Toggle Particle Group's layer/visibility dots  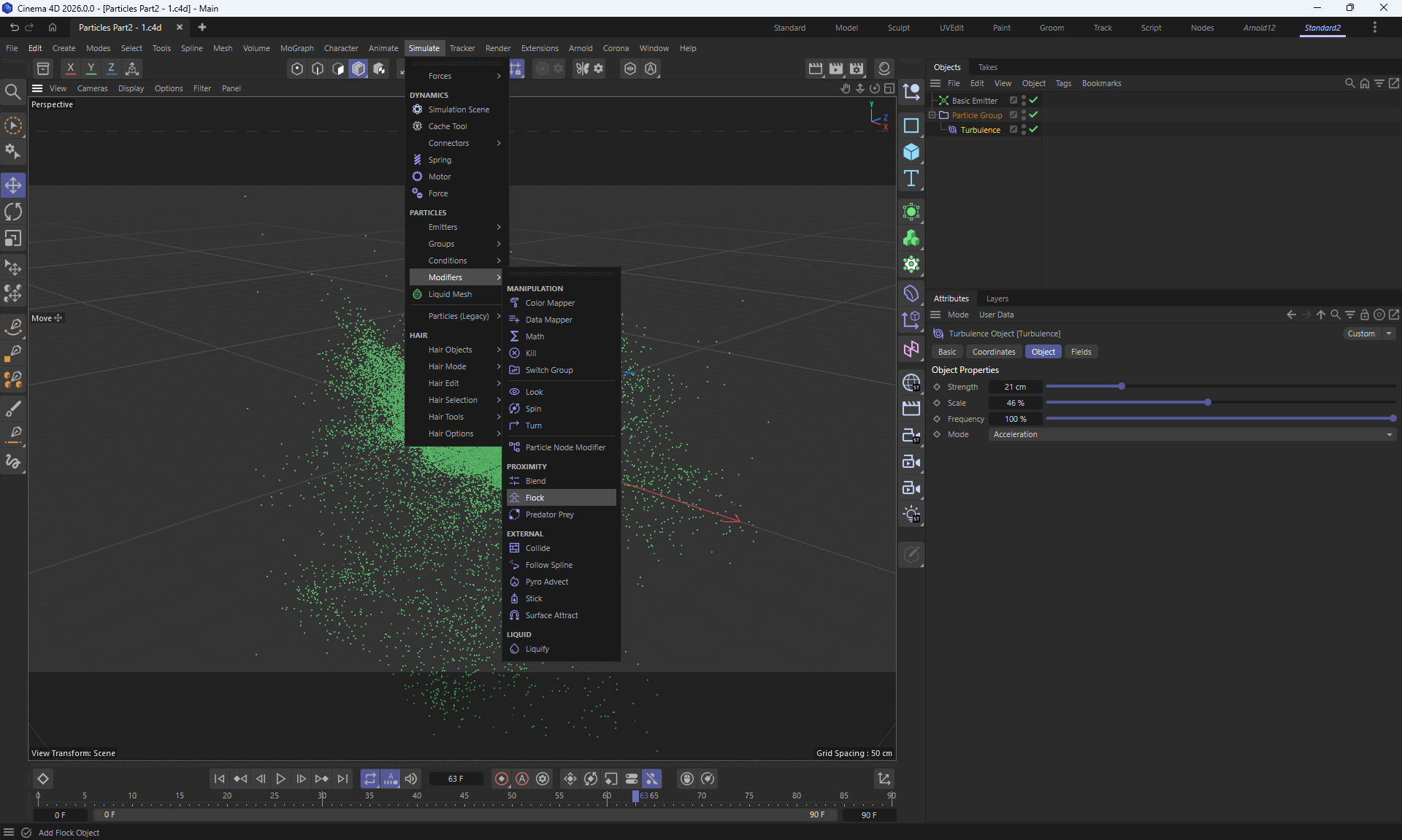point(1024,115)
